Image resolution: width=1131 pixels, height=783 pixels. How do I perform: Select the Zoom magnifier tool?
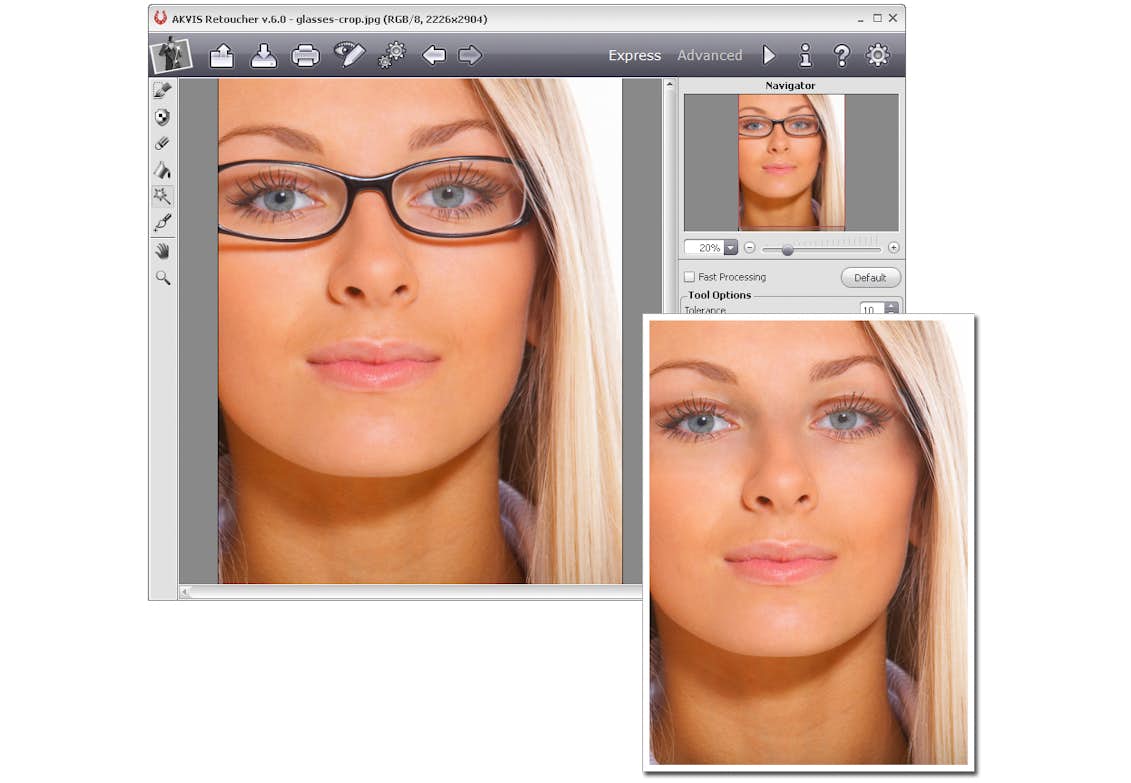161,278
